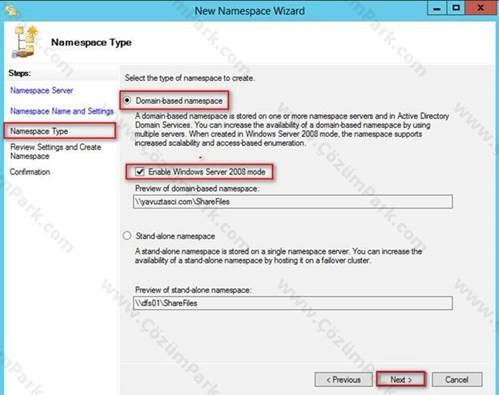Click the domain-based namespace preview field
This screenshot has height=395, width=499.
click(x=293, y=202)
